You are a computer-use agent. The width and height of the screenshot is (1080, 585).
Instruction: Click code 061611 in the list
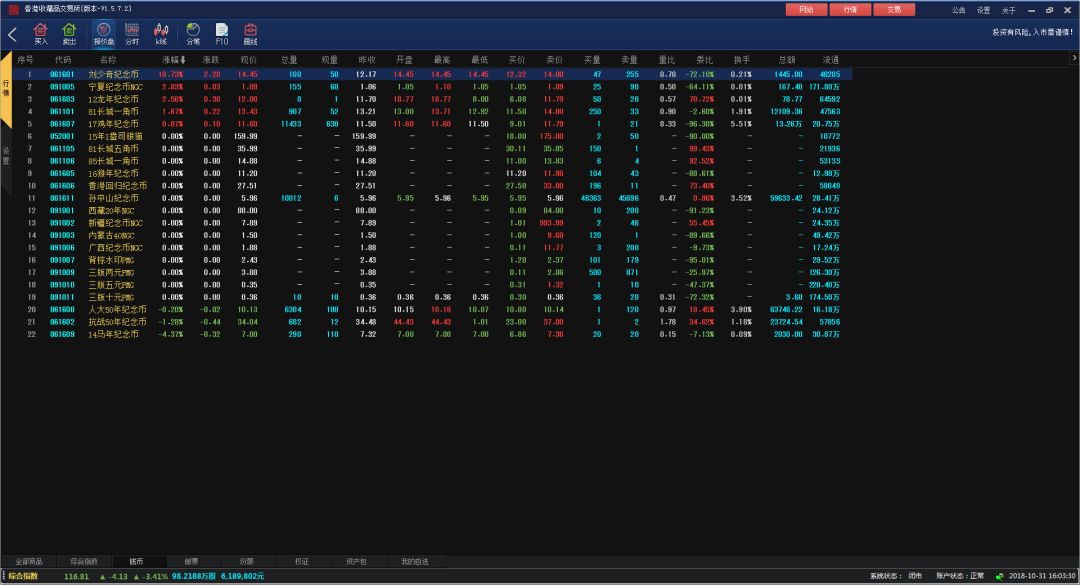[62, 198]
